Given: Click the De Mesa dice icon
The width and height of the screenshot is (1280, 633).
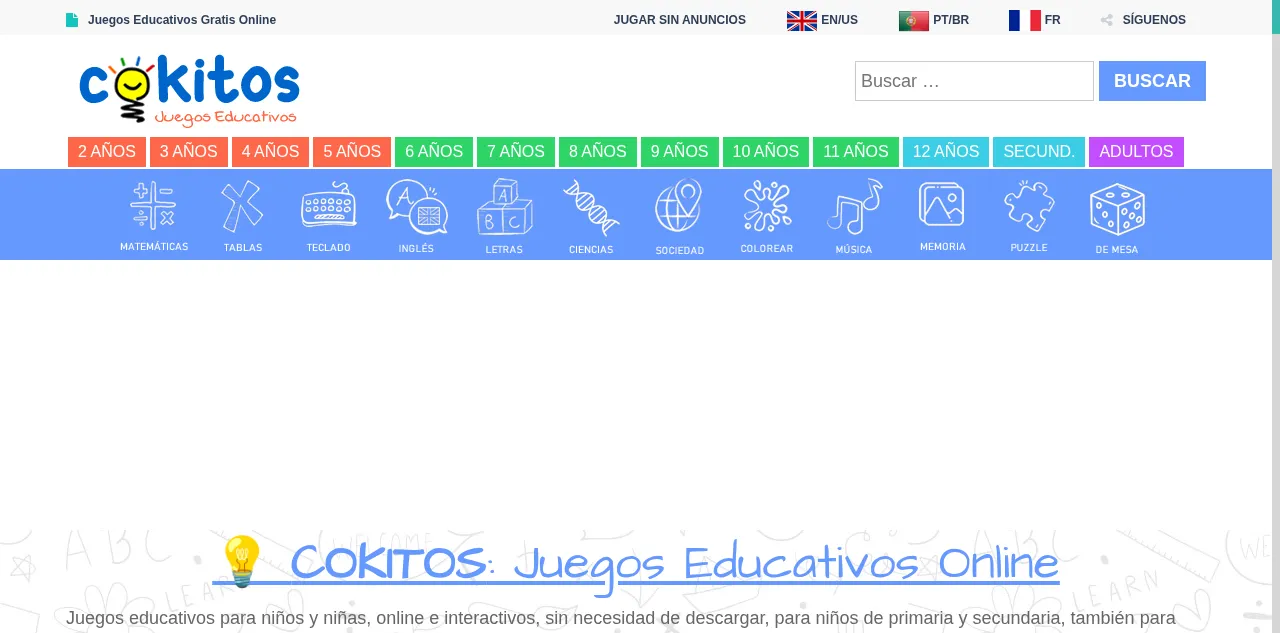Looking at the screenshot, I should tap(1117, 209).
